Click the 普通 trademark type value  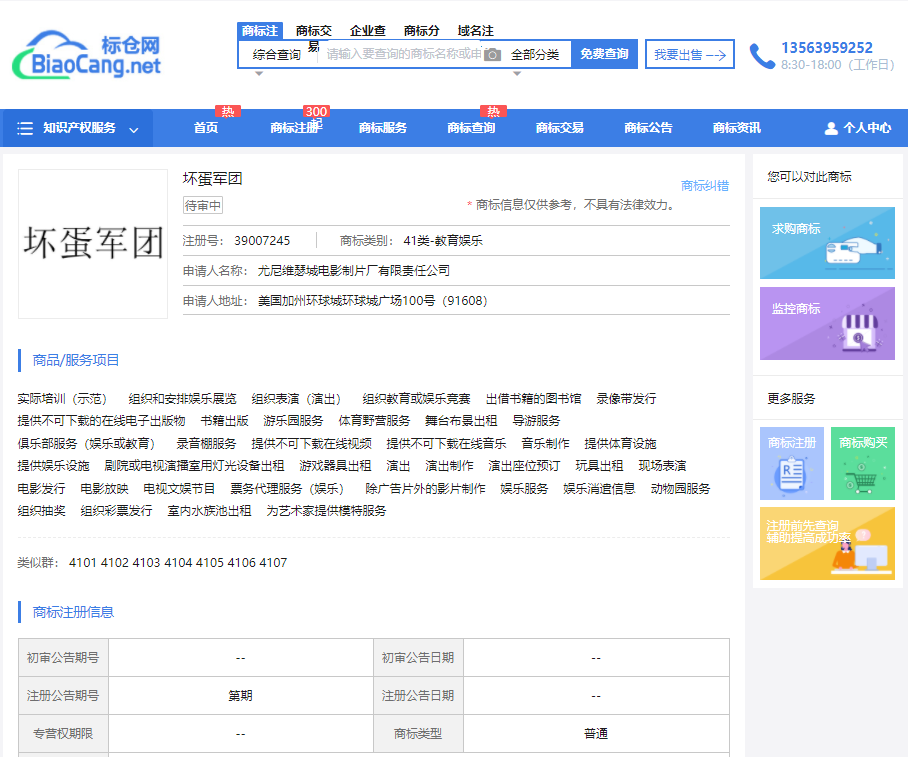596,734
